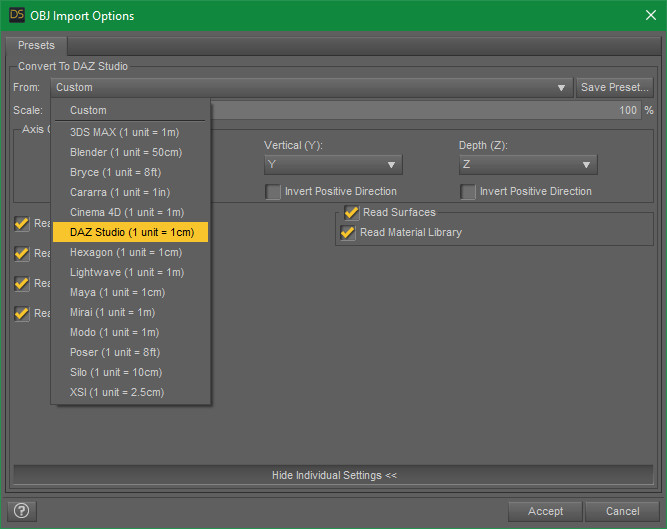The width and height of the screenshot is (667, 529).
Task: Pick Mirai (1 unit = 1m) preset
Action: 130,312
